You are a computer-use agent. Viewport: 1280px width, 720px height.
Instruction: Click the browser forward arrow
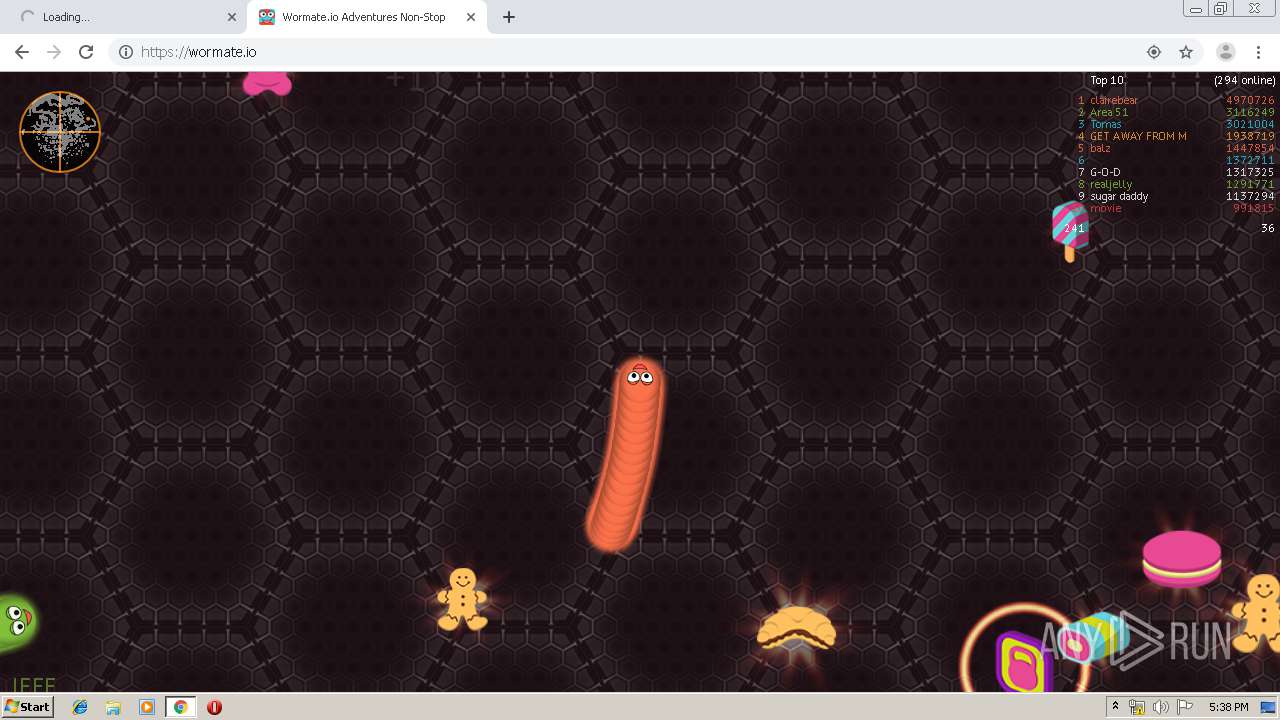(x=54, y=52)
